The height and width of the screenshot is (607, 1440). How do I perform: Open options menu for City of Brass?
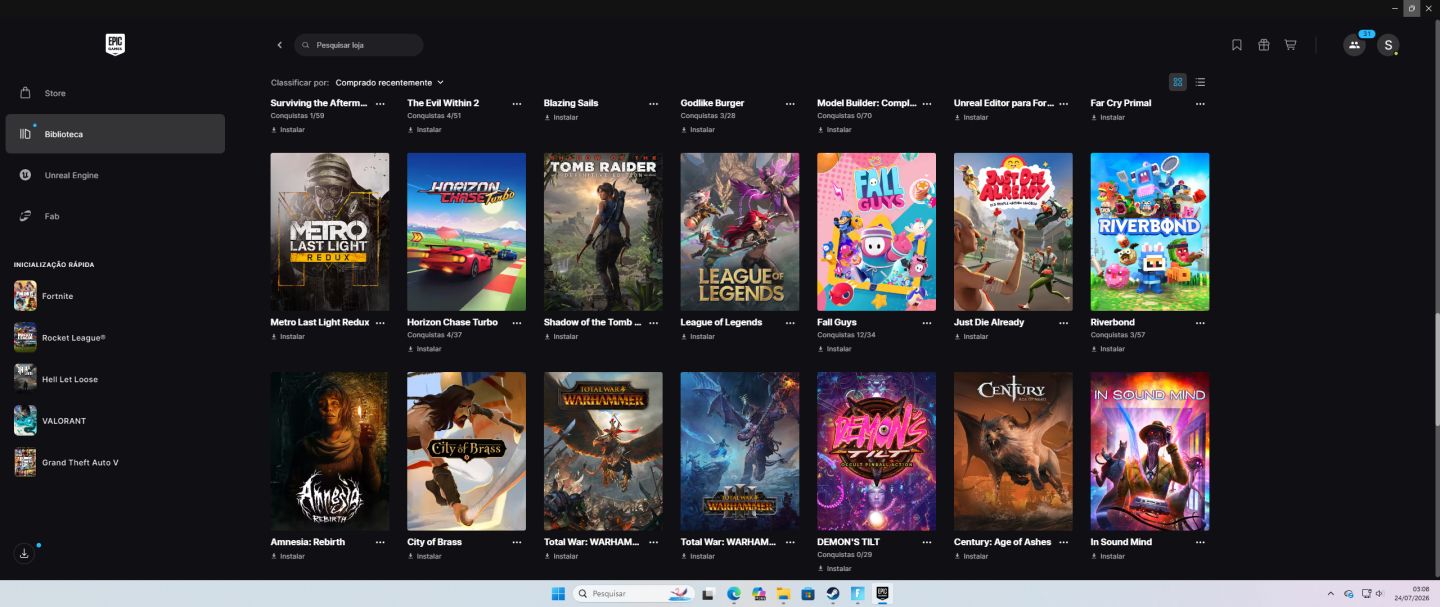[517, 542]
